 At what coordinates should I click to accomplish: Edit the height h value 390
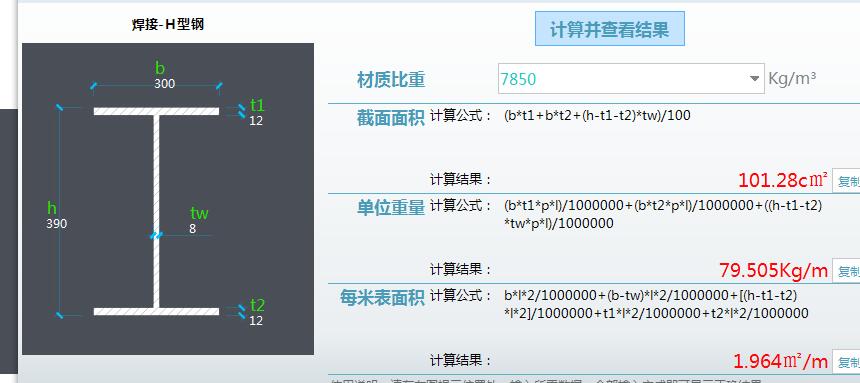(56, 224)
